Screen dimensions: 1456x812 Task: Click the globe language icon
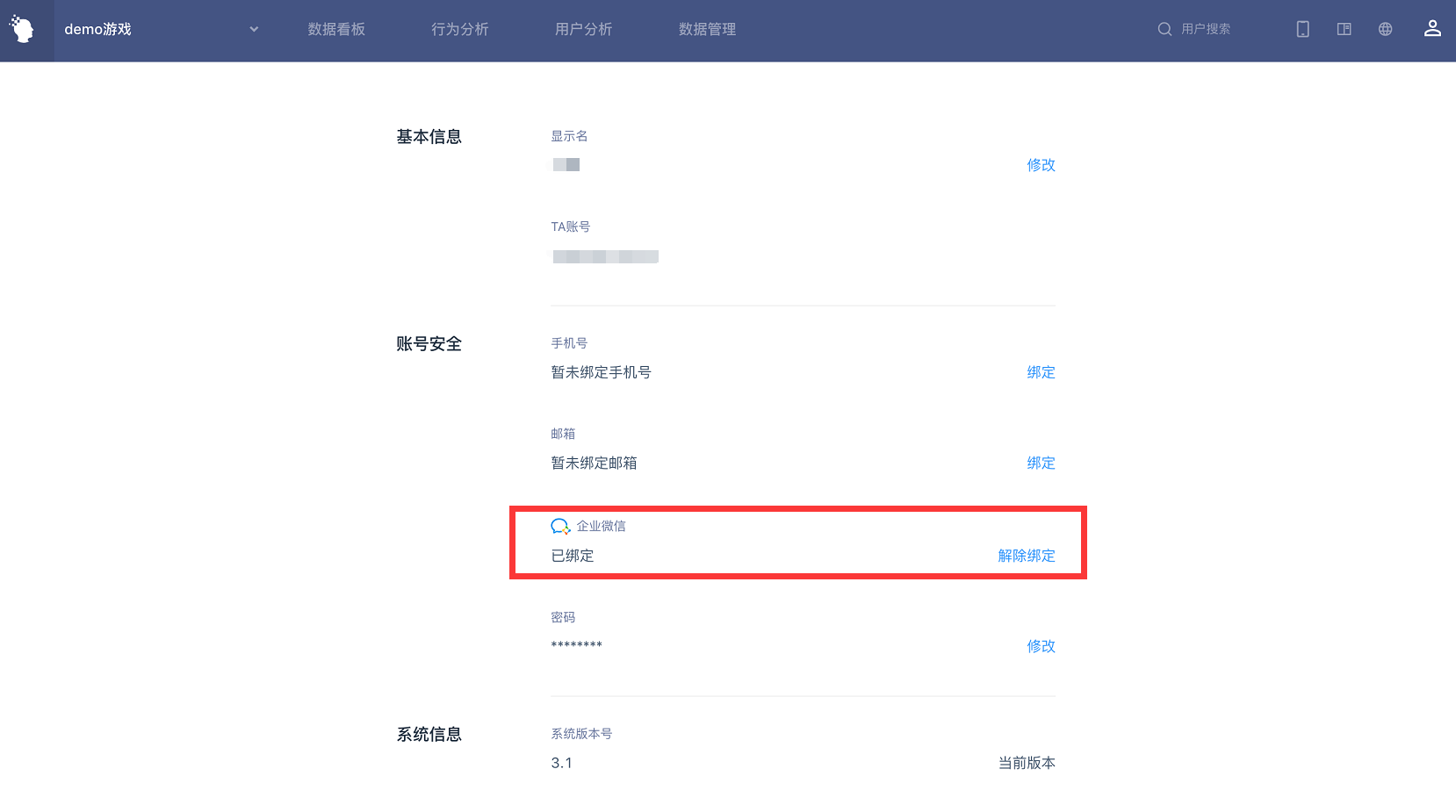(1385, 29)
